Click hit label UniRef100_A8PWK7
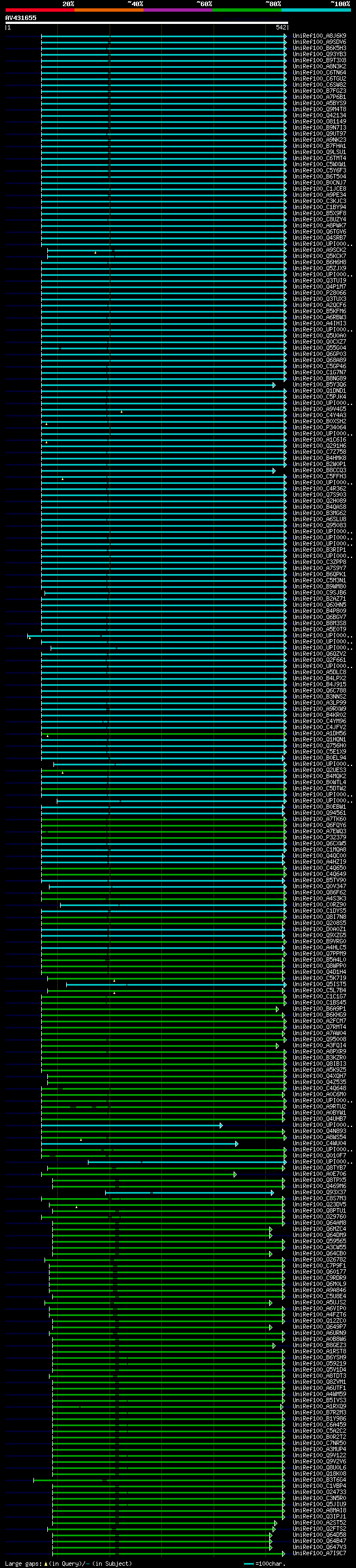The image size is (356, 1568). click(319, 226)
